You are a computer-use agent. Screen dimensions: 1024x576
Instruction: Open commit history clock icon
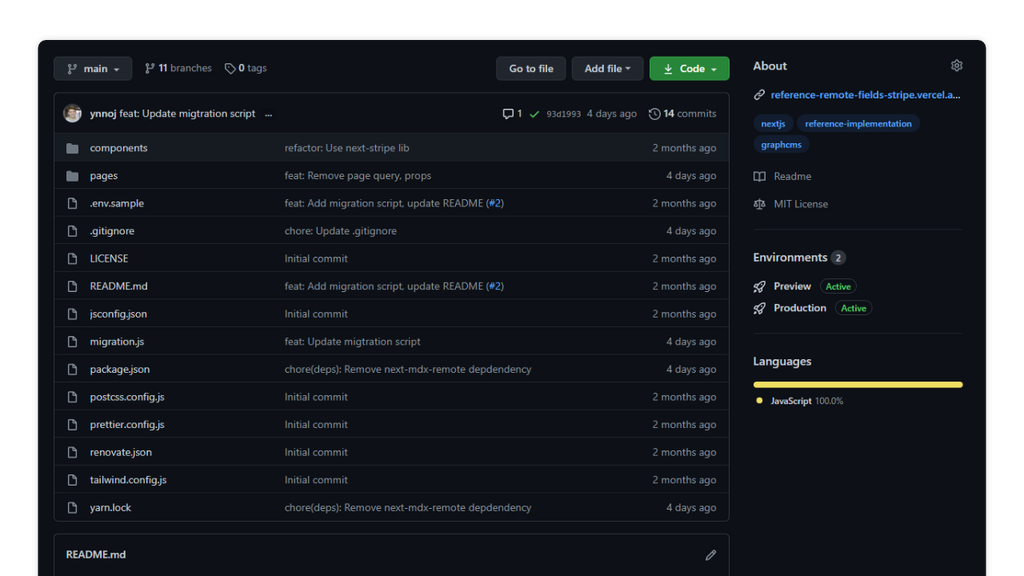pyautogui.click(x=654, y=114)
